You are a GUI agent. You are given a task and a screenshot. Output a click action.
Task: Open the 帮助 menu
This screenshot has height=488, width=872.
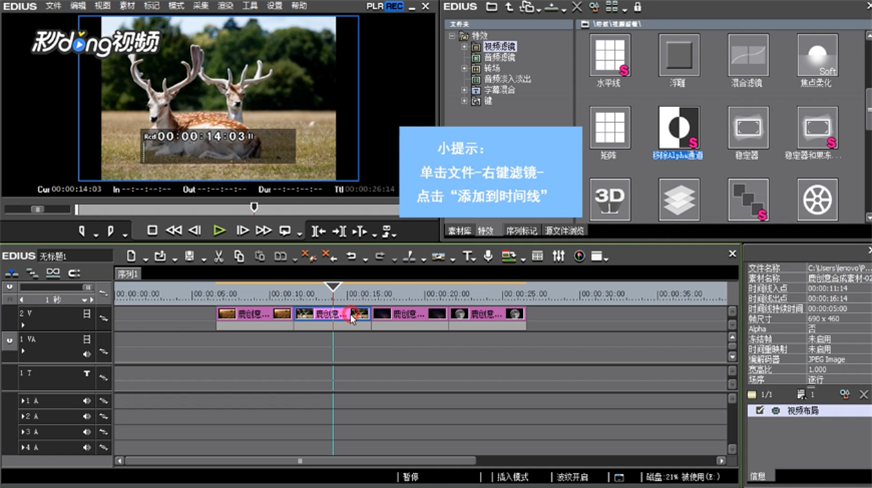click(x=299, y=6)
